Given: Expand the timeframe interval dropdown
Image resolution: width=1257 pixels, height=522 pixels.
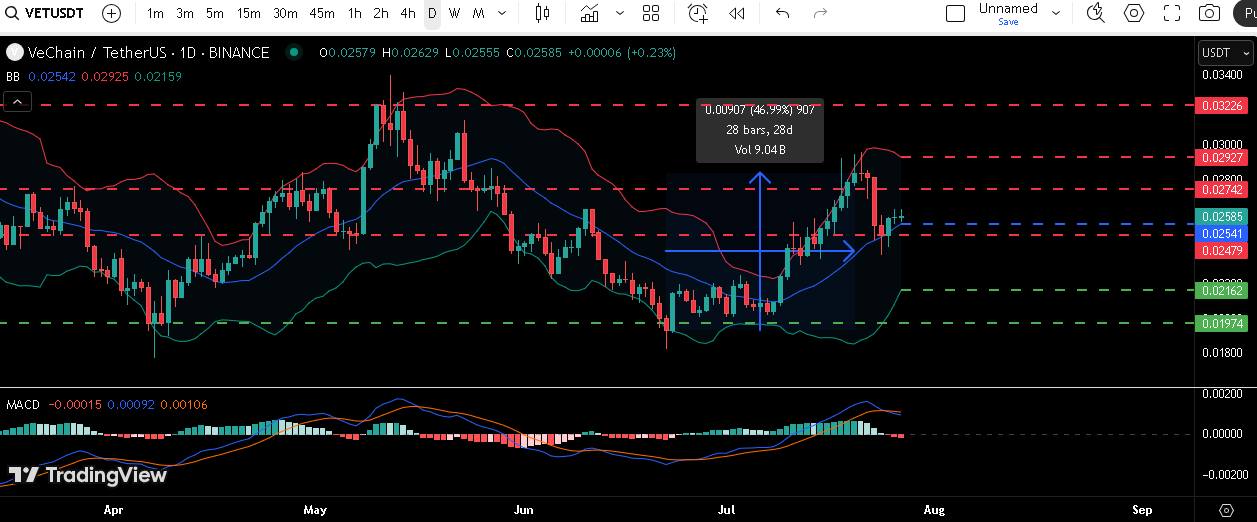Looking at the screenshot, I should pos(503,14).
